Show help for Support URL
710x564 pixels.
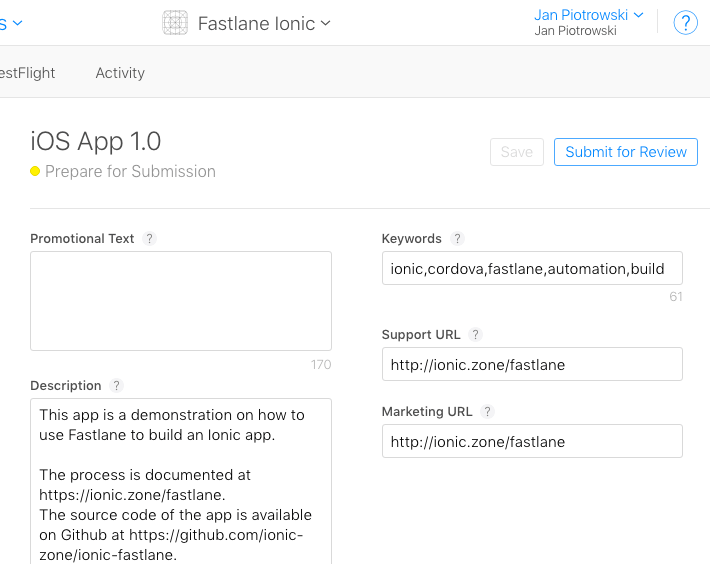(x=475, y=335)
